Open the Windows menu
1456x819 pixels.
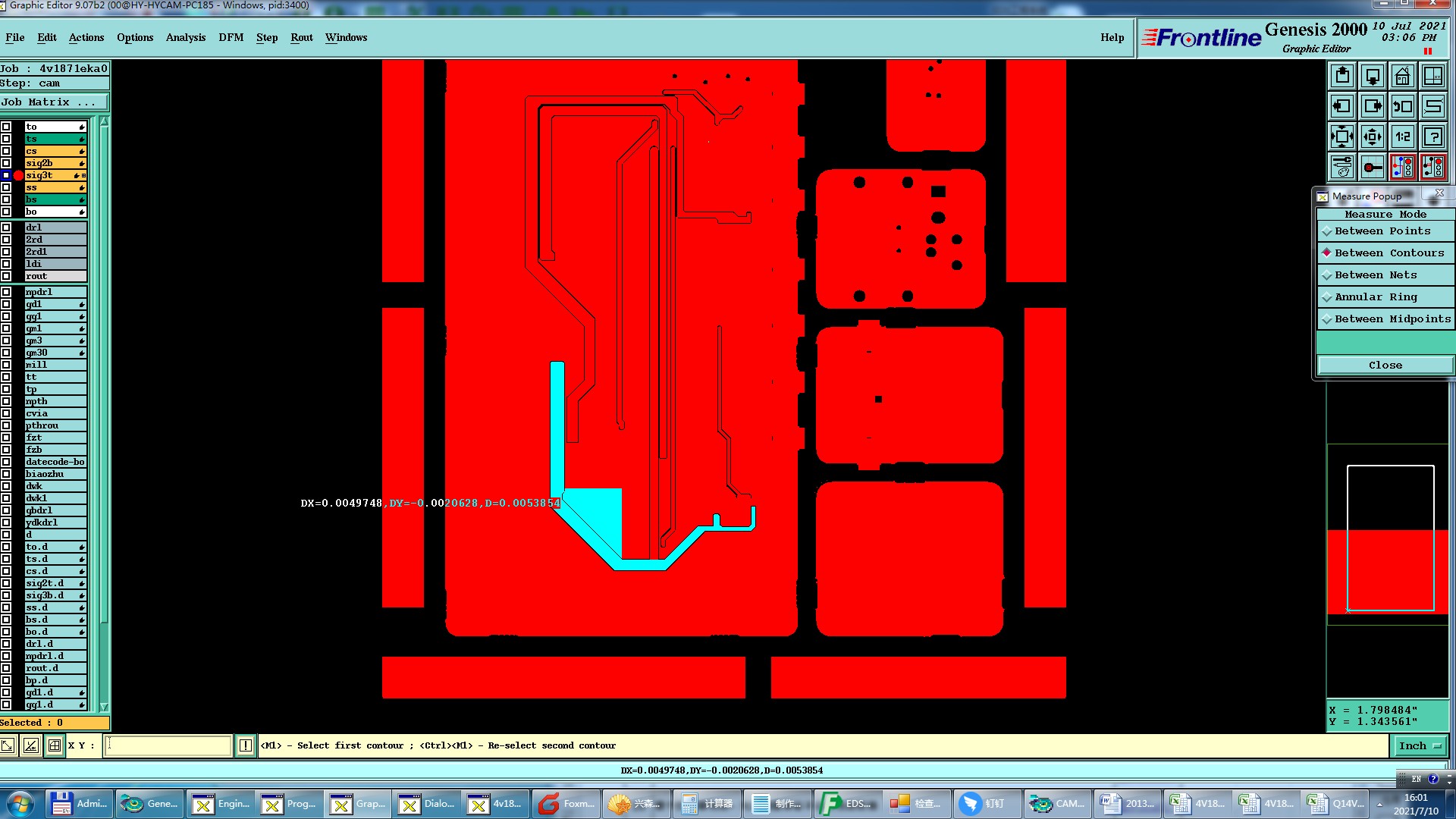pos(347,38)
